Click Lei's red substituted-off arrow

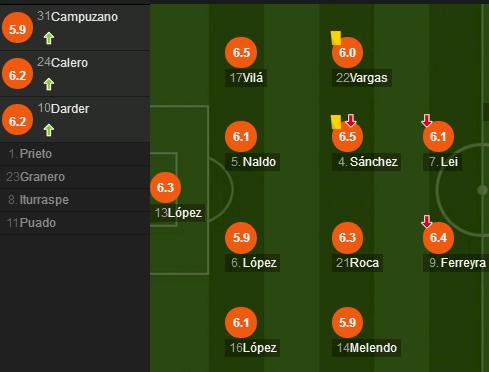coord(427,120)
